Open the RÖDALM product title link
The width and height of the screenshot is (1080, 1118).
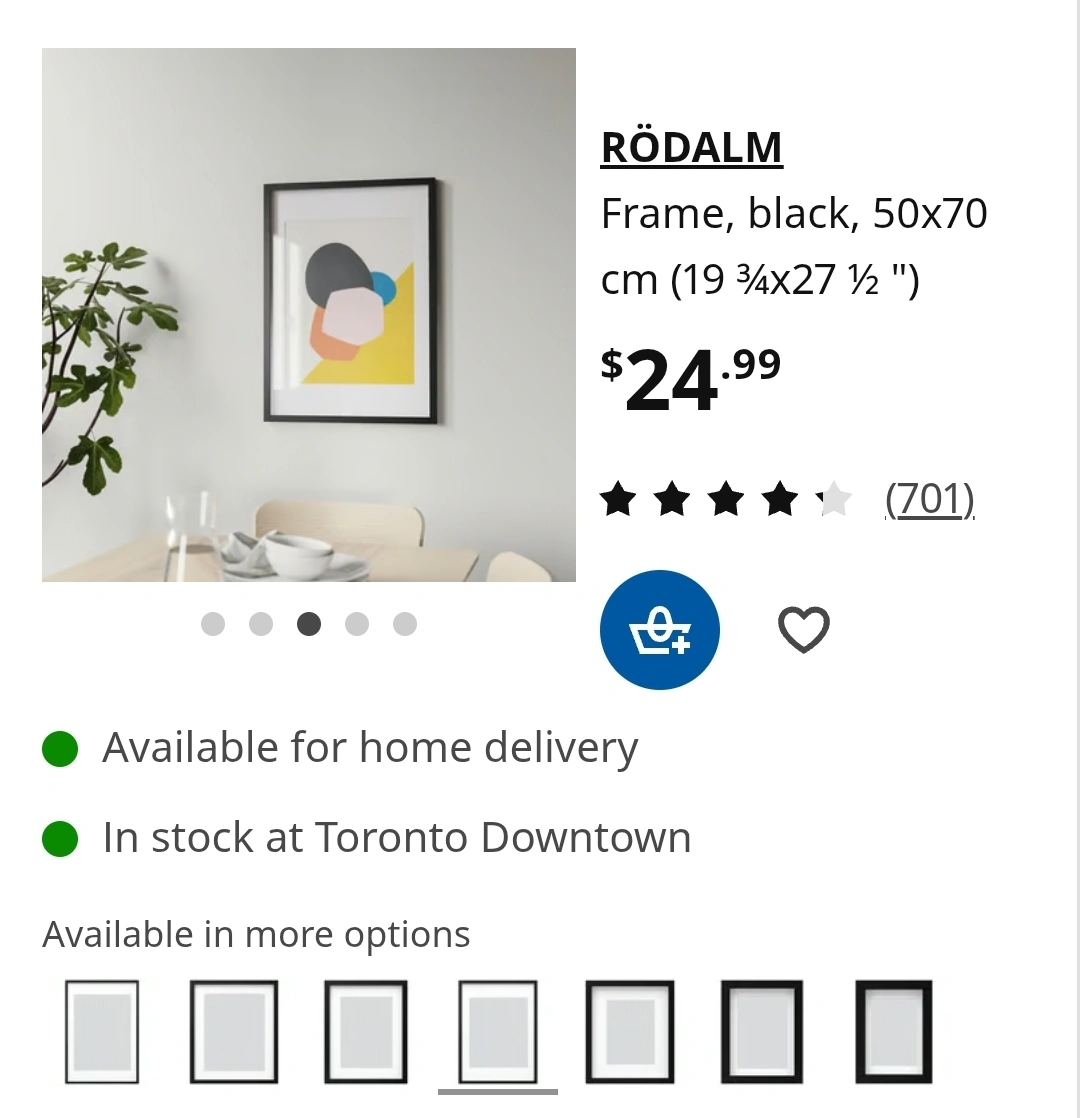691,148
